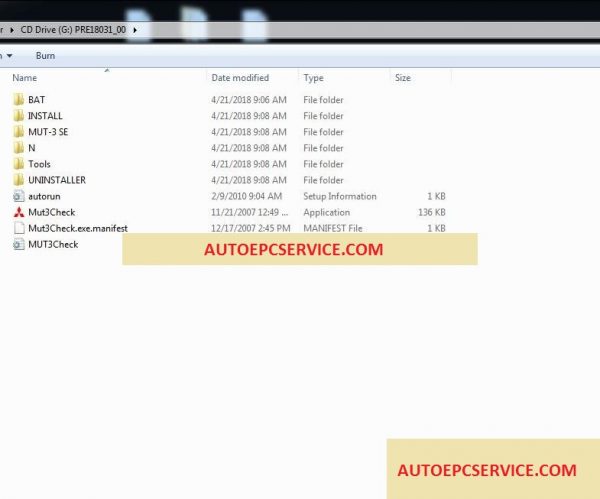Select the MUT3Check settings file icon
This screenshot has width=600, height=499.
pyautogui.click(x=18, y=245)
